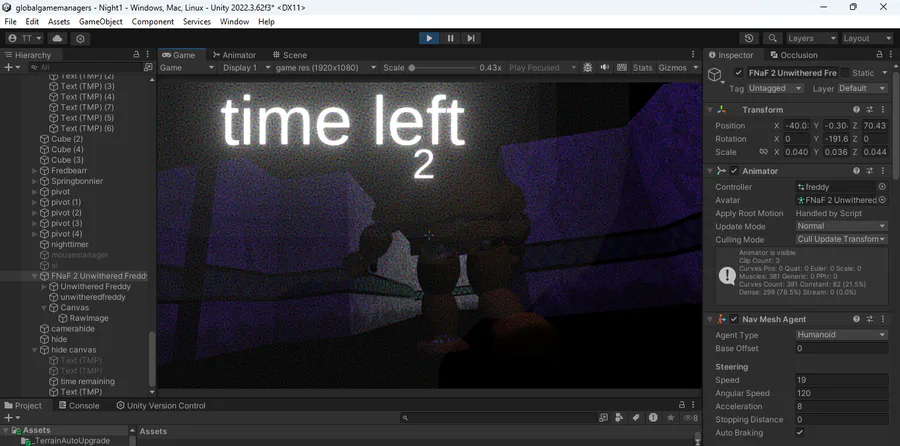Expand the Springbonnier hierarchy item
This screenshot has width=900, height=446.
(34, 181)
